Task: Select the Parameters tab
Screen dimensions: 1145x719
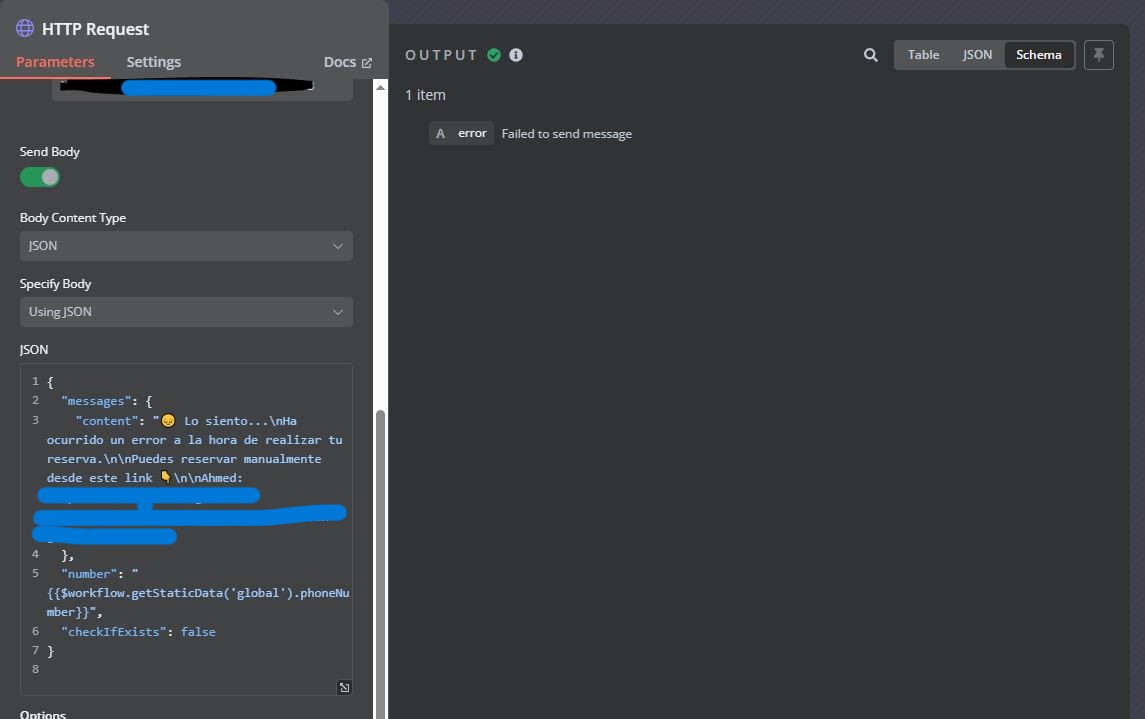Action: pos(55,62)
